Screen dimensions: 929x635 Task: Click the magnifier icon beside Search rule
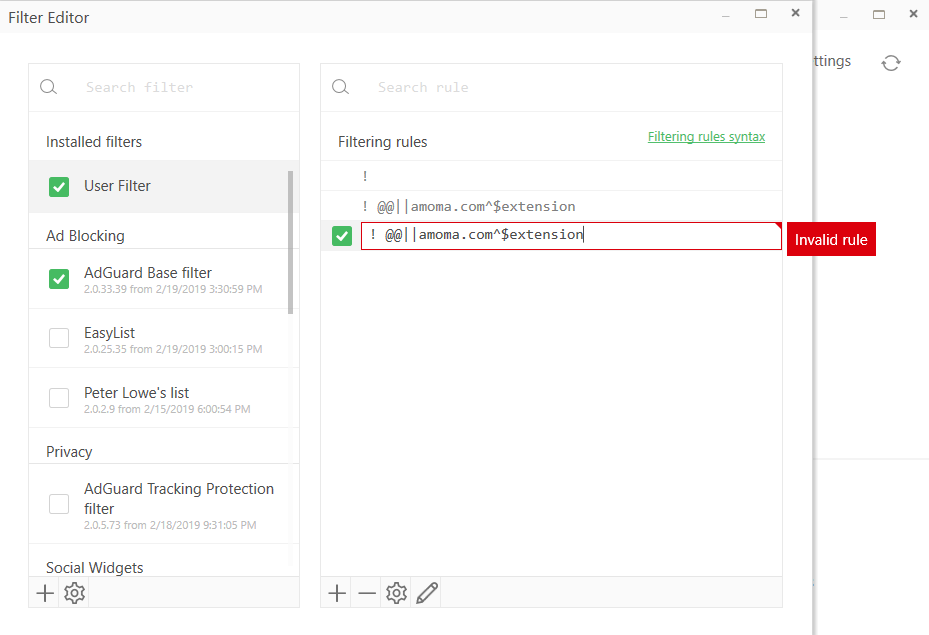(x=341, y=87)
